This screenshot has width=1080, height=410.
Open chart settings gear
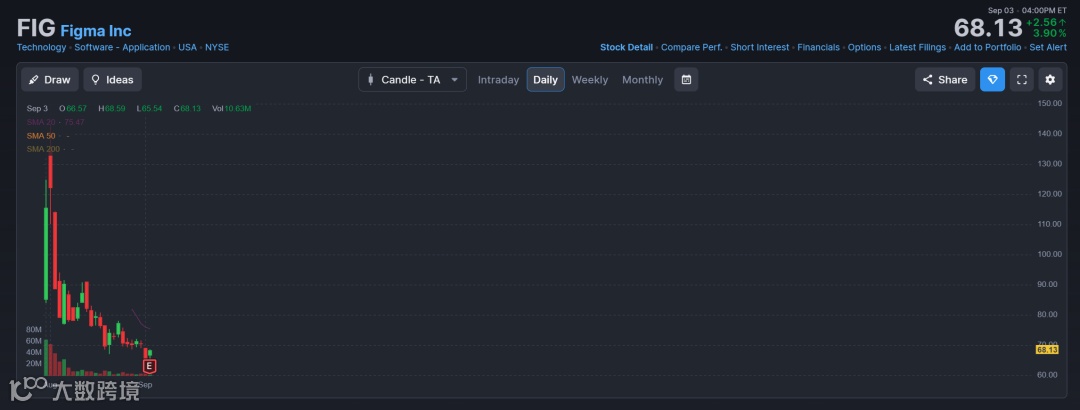[1050, 80]
